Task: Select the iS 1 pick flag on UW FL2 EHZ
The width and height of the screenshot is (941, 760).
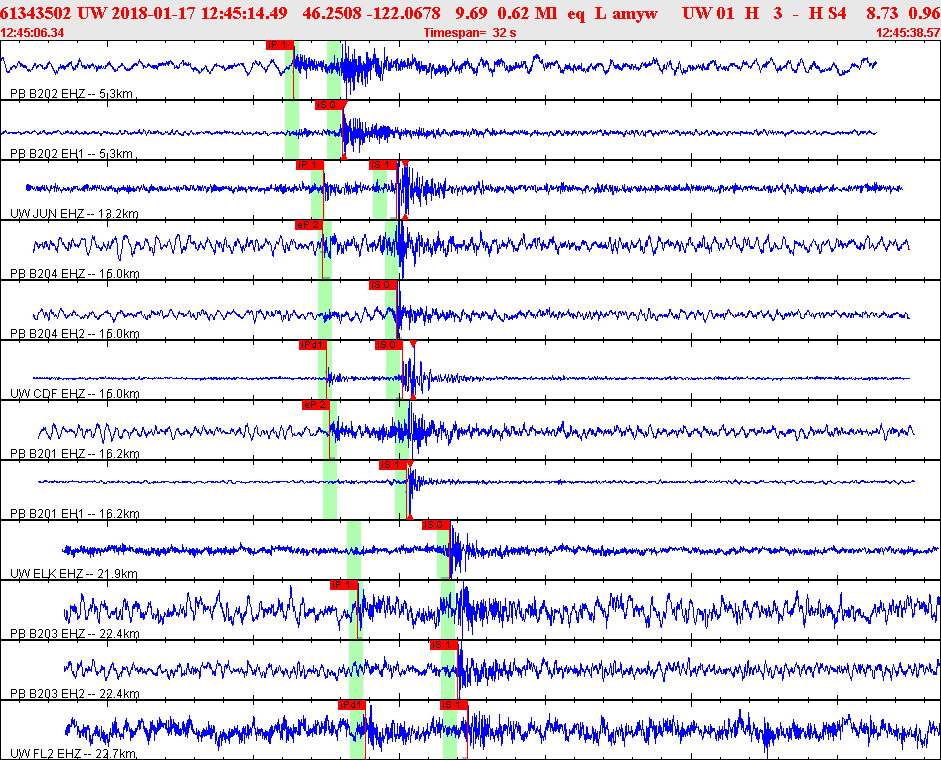Action: [453, 705]
